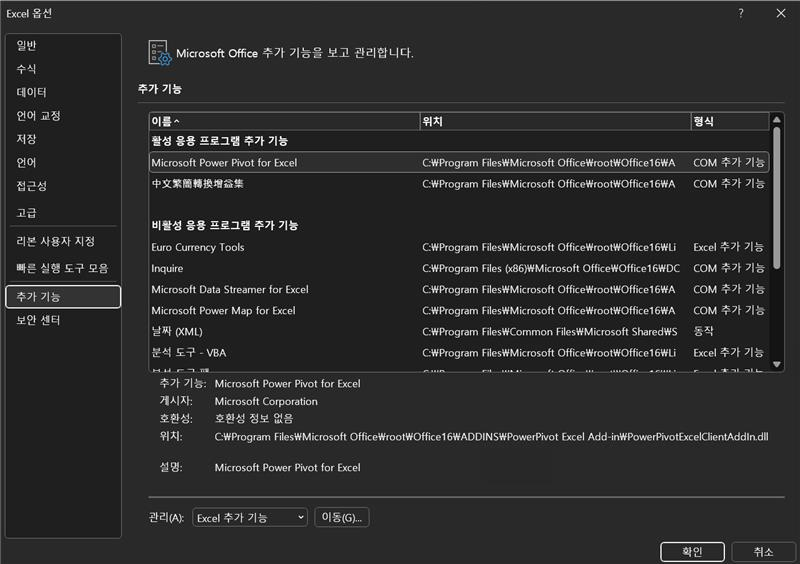800x564 pixels.
Task: Click 동작 type cell of 날짜 row
Action: [x=703, y=332]
